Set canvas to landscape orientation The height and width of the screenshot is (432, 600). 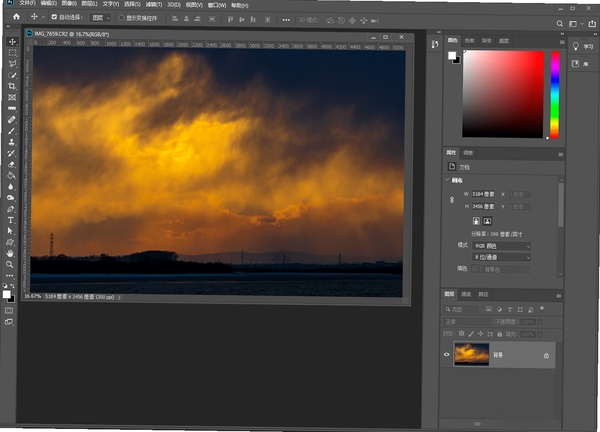(x=487, y=221)
